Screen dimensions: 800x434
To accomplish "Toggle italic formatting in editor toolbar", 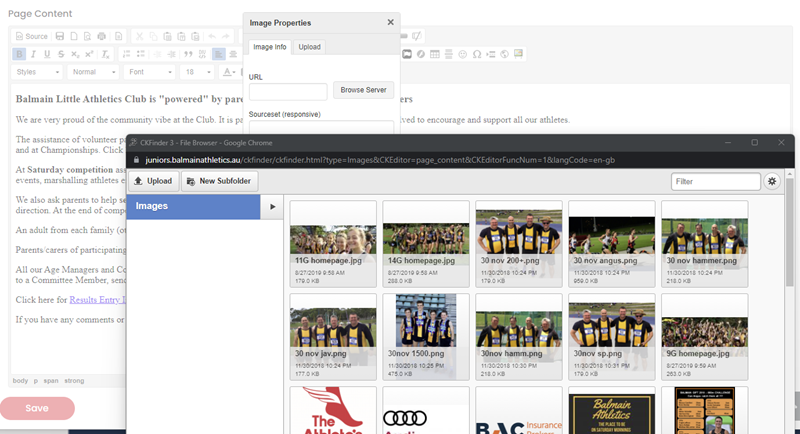I will tap(33, 54).
